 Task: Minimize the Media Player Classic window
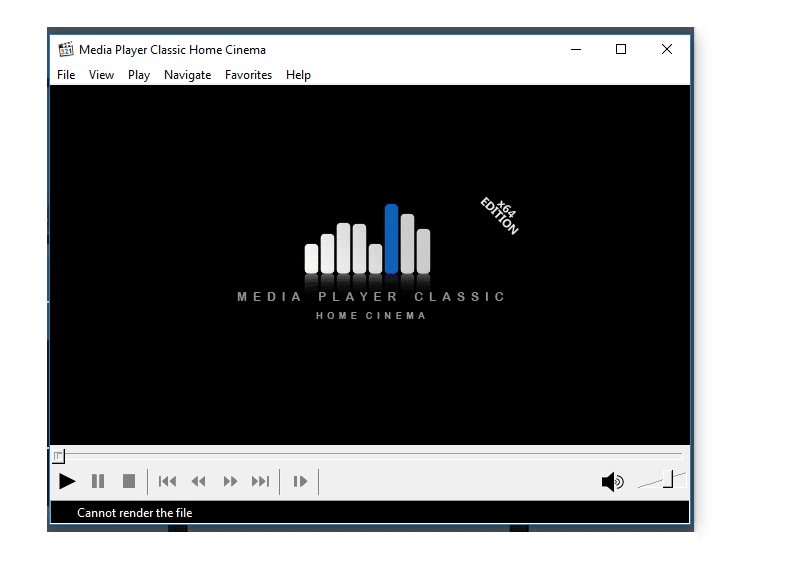[576, 49]
